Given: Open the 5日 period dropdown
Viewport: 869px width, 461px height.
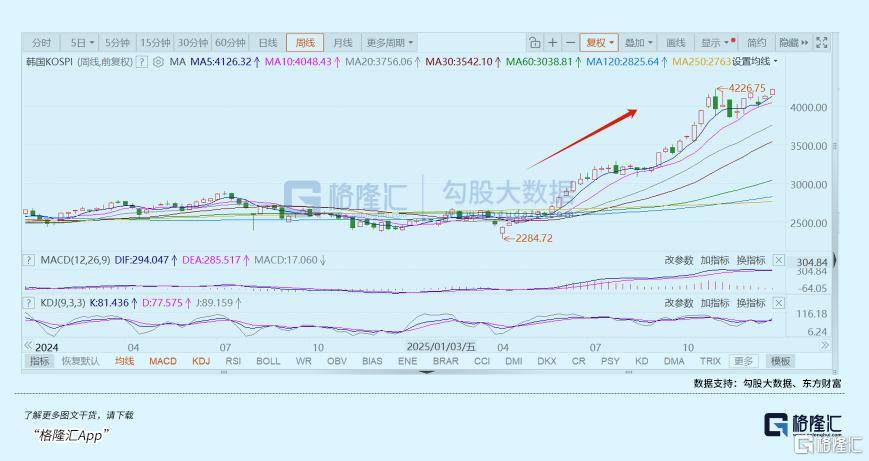Looking at the screenshot, I should (82, 43).
